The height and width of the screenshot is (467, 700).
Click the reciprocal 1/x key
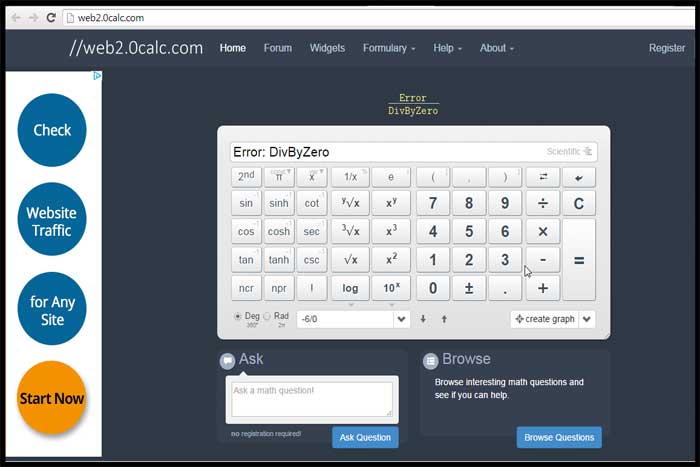pyautogui.click(x=350, y=177)
